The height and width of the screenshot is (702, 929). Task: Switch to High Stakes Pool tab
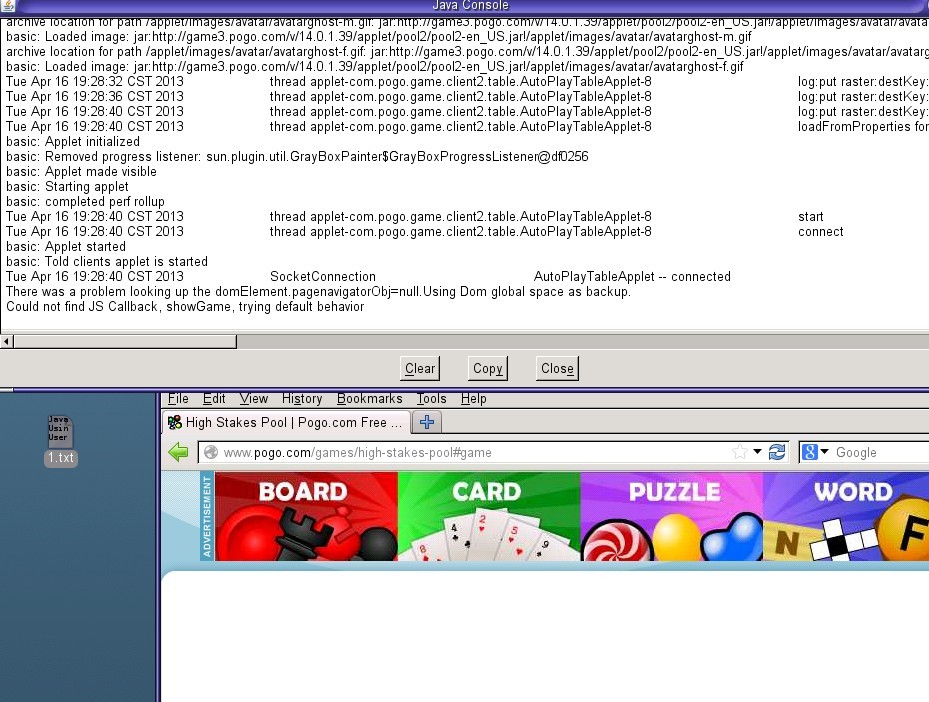(x=286, y=422)
